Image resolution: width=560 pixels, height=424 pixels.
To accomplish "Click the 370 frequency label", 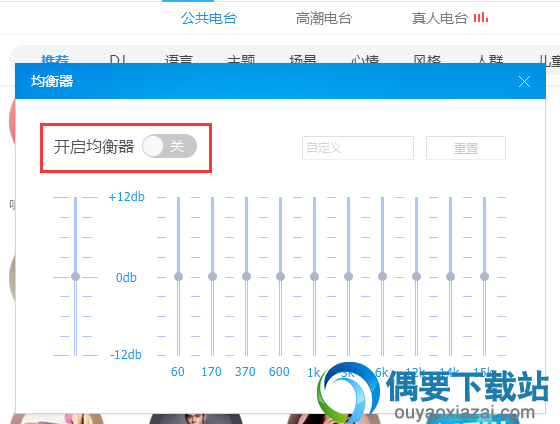I will [245, 372].
